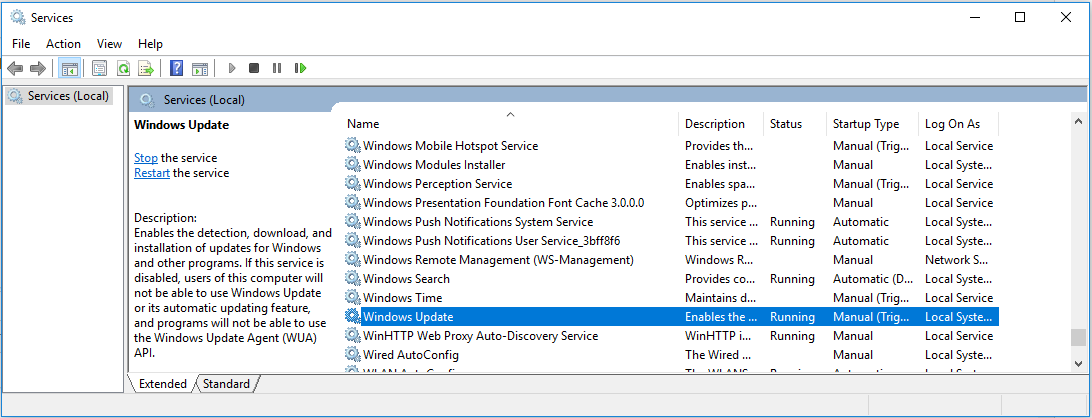
Task: Click gear icon of Push Notifications System Service
Action: (x=354, y=222)
